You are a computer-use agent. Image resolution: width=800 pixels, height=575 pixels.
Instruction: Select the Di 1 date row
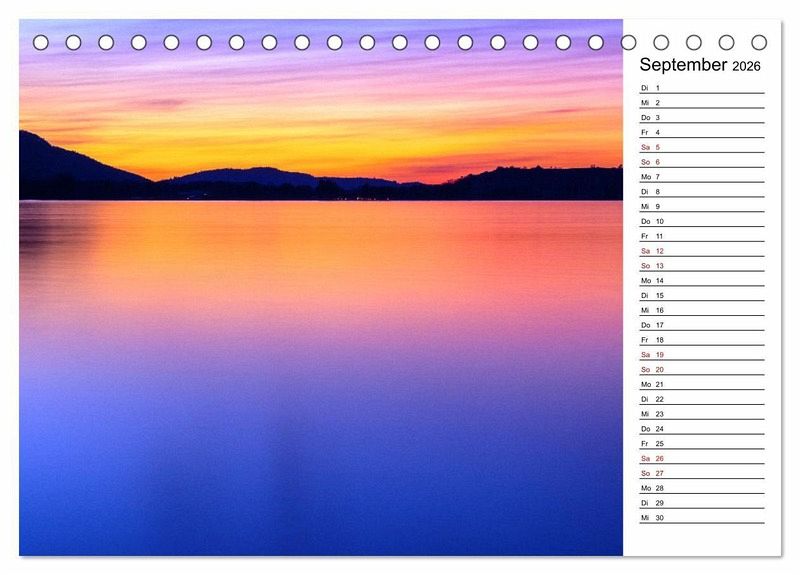(x=701, y=88)
